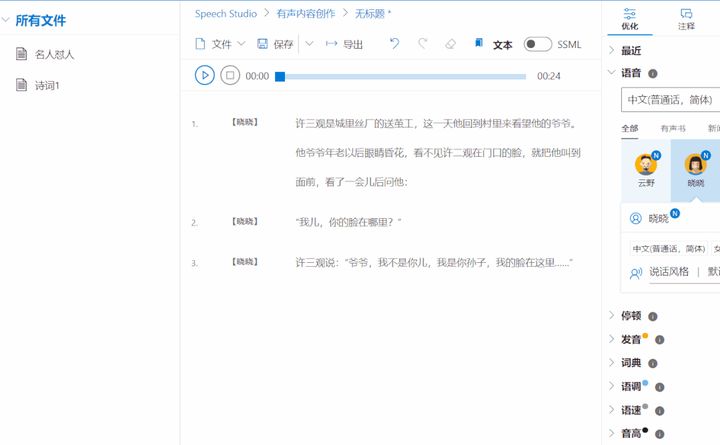
Task: Click paragraph 3 text starting 许三观说
Action: point(434,263)
